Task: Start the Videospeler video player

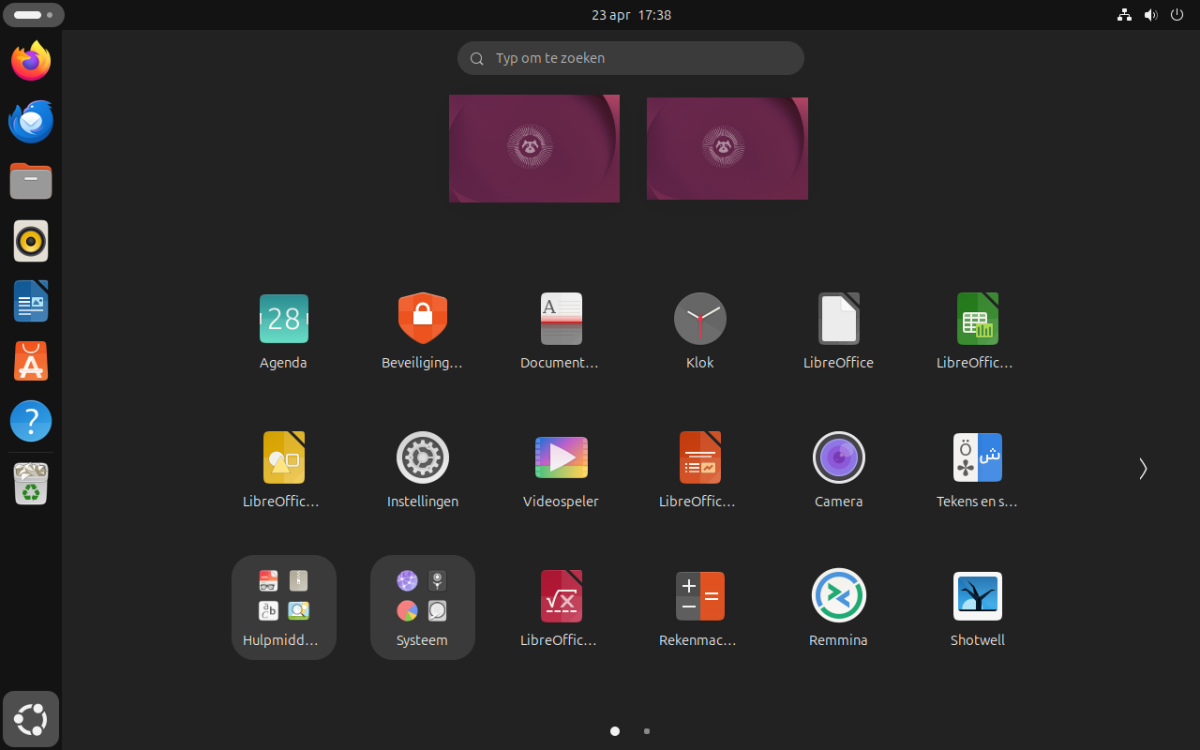Action: point(561,459)
